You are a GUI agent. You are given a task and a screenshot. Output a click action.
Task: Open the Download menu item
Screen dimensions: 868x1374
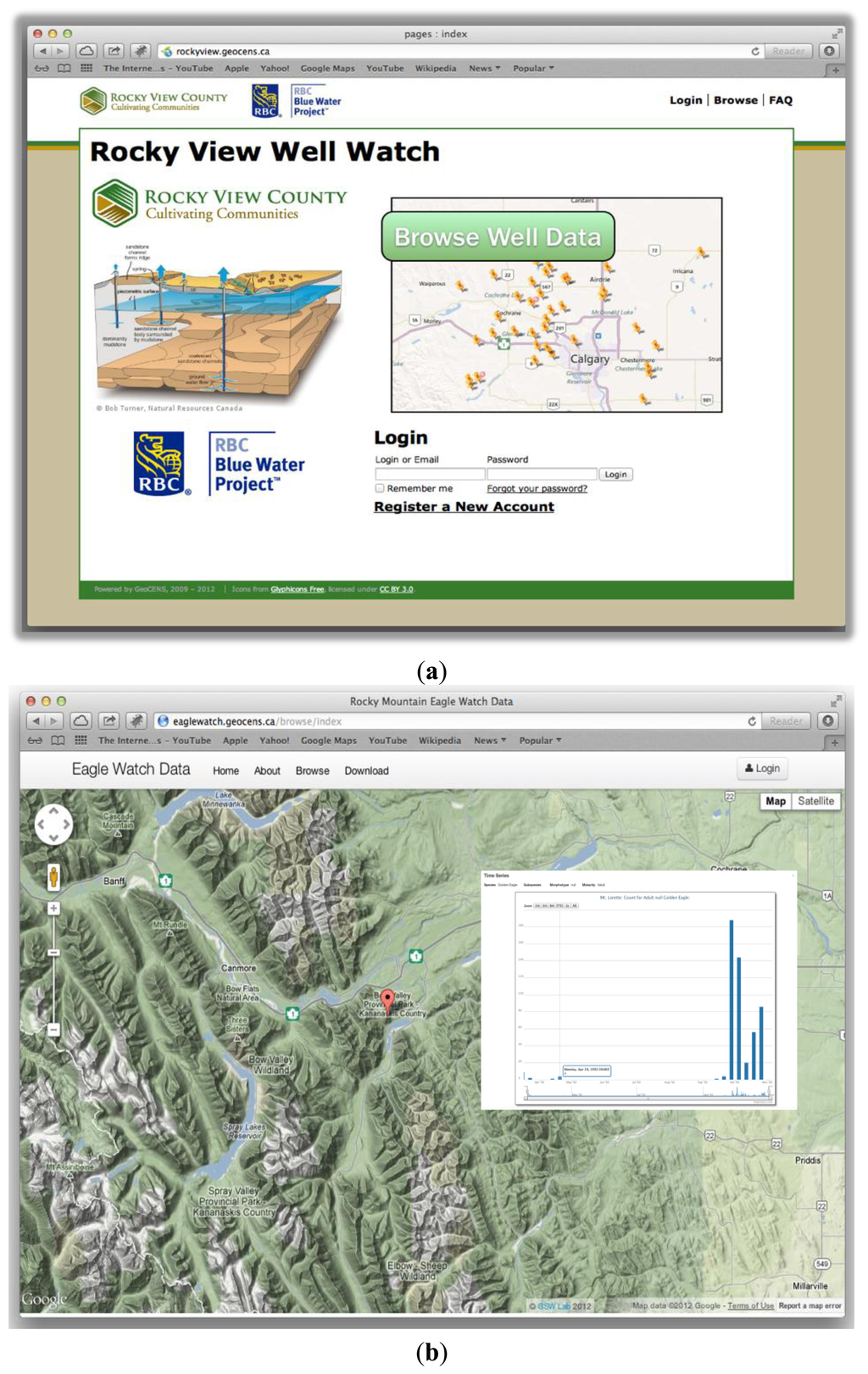click(366, 770)
